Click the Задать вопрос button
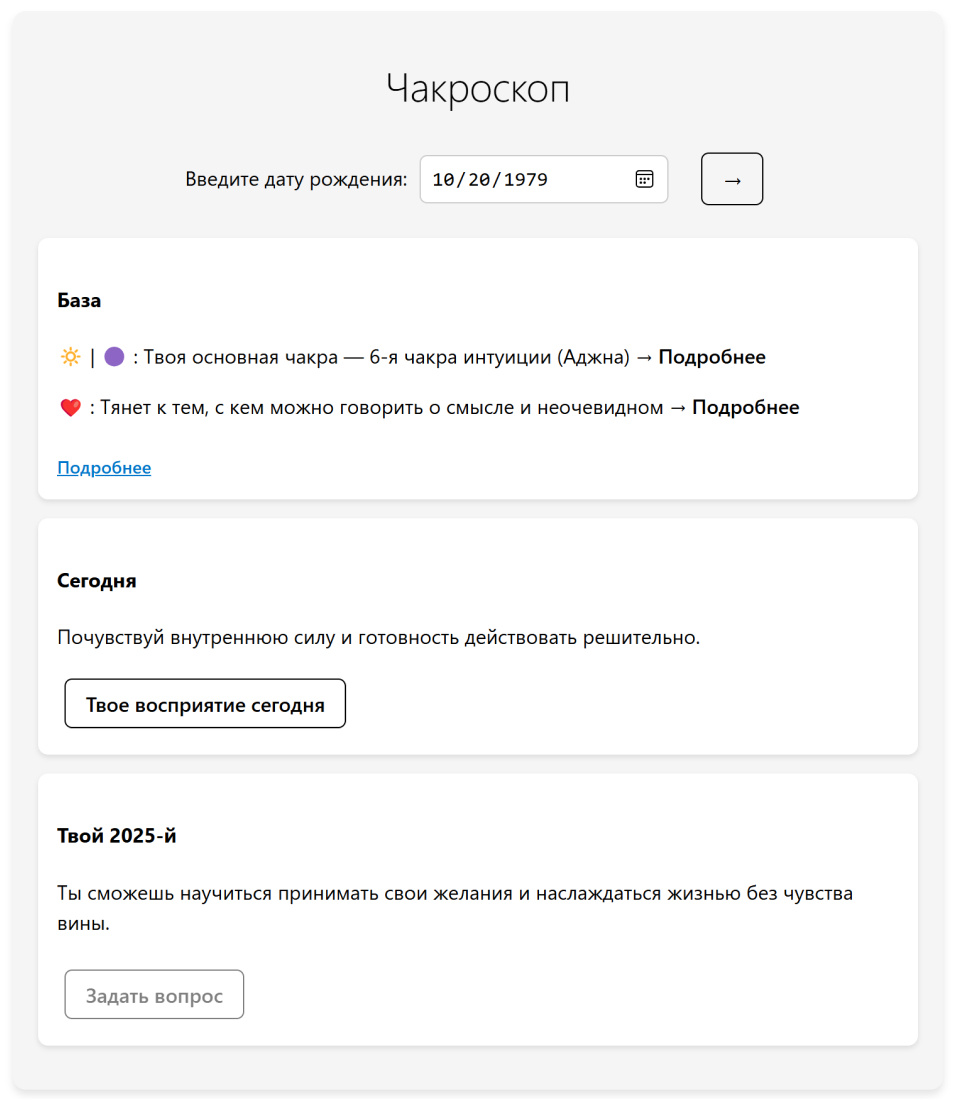Screen dimensions: 960x1105 pyautogui.click(x=153, y=994)
